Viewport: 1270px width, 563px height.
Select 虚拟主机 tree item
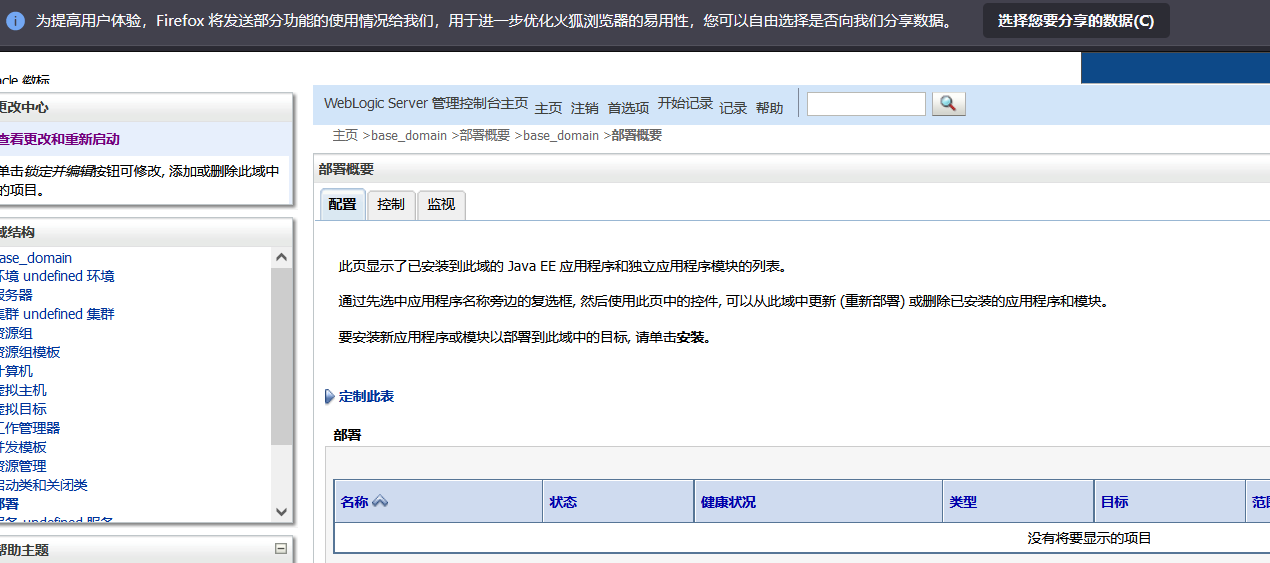coord(22,390)
